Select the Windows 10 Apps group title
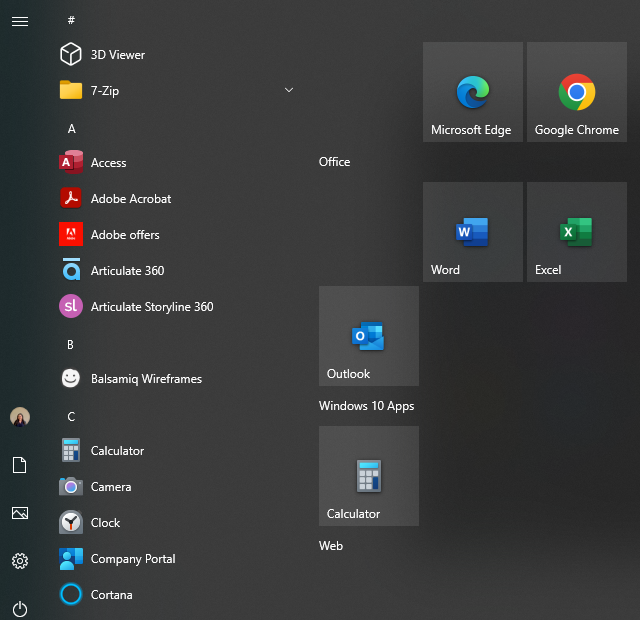640x620 pixels. click(367, 406)
